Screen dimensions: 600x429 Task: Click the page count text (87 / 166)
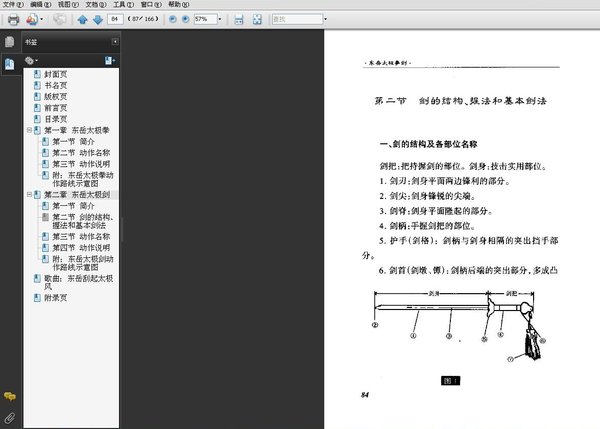pos(143,19)
